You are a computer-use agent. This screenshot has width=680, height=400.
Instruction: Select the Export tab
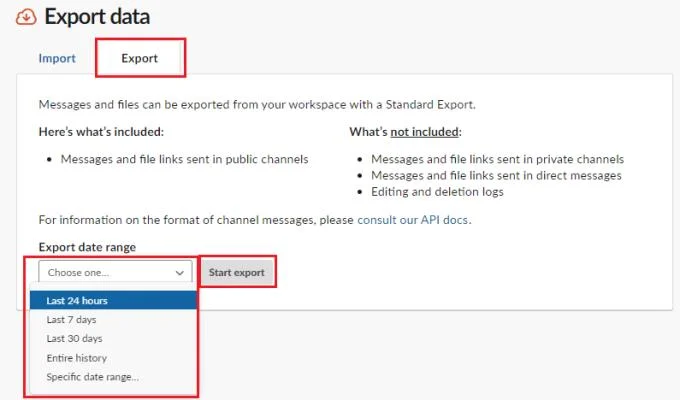point(140,58)
